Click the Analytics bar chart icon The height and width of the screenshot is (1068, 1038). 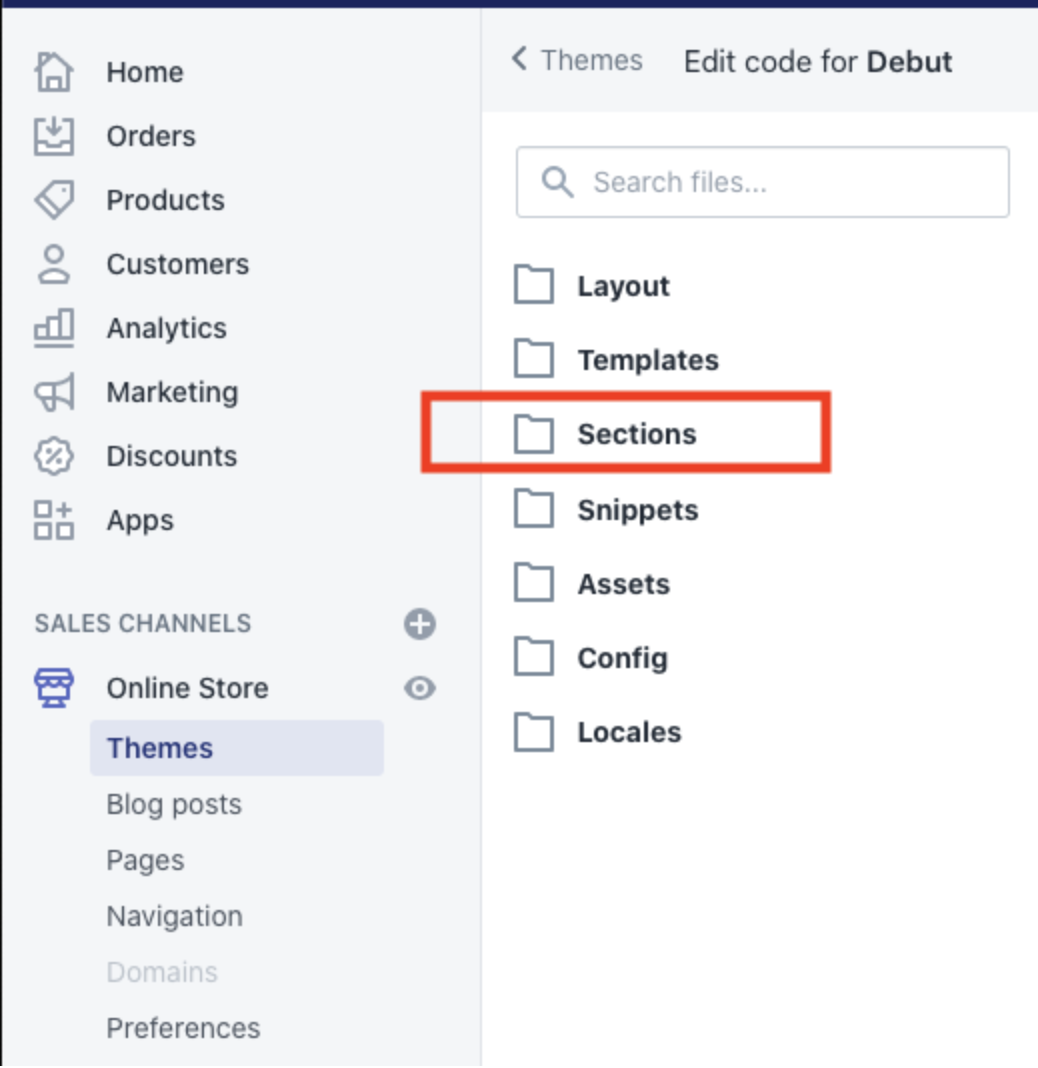(x=54, y=328)
